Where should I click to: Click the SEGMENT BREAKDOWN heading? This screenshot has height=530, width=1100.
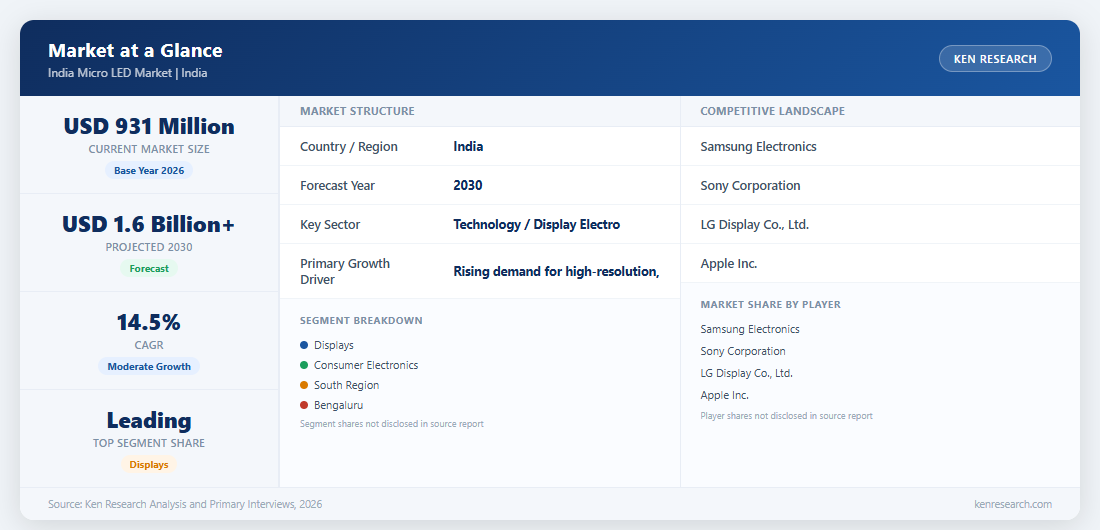pyautogui.click(x=361, y=321)
